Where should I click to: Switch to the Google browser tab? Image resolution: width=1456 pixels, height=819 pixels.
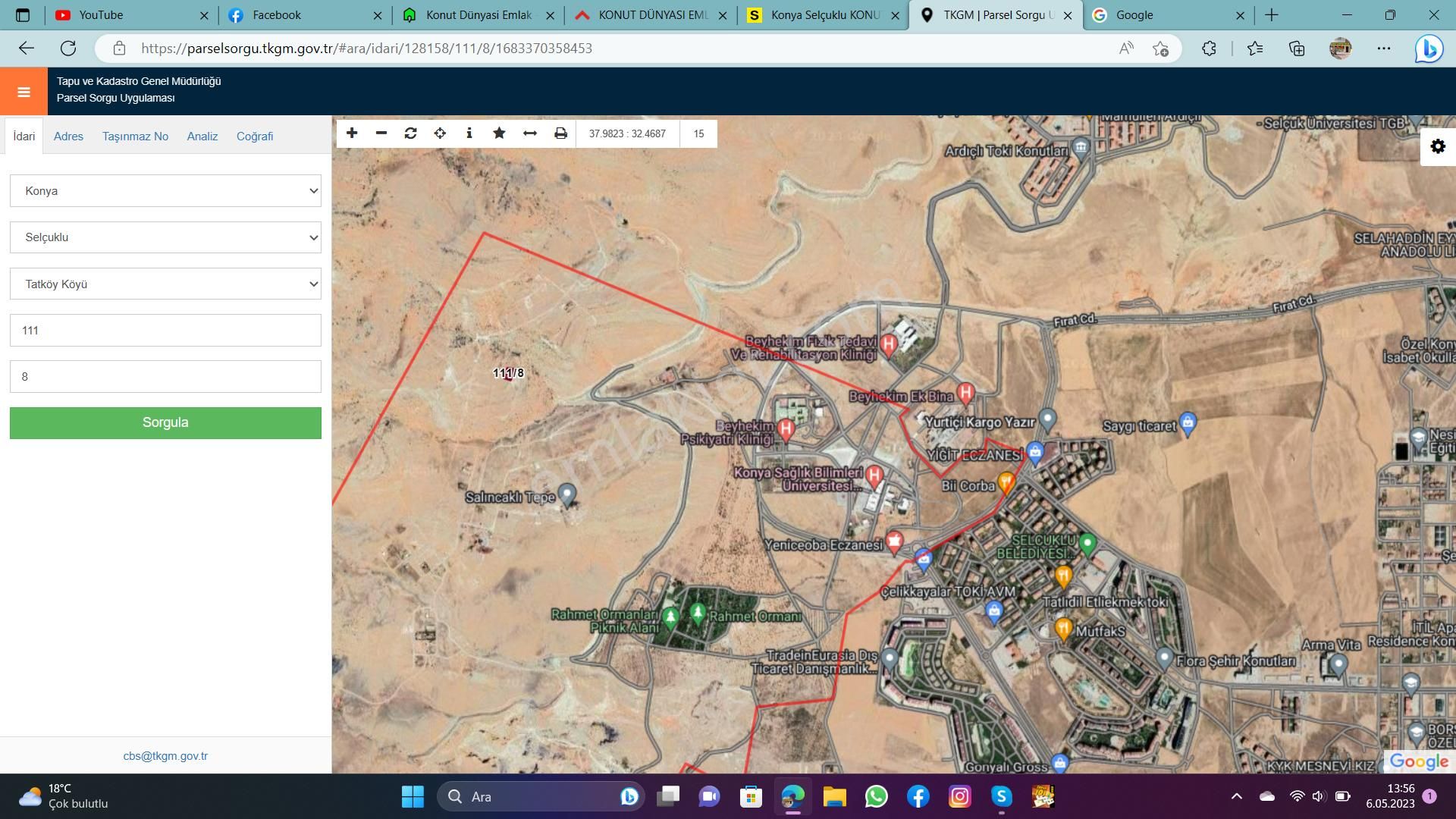point(1168,15)
